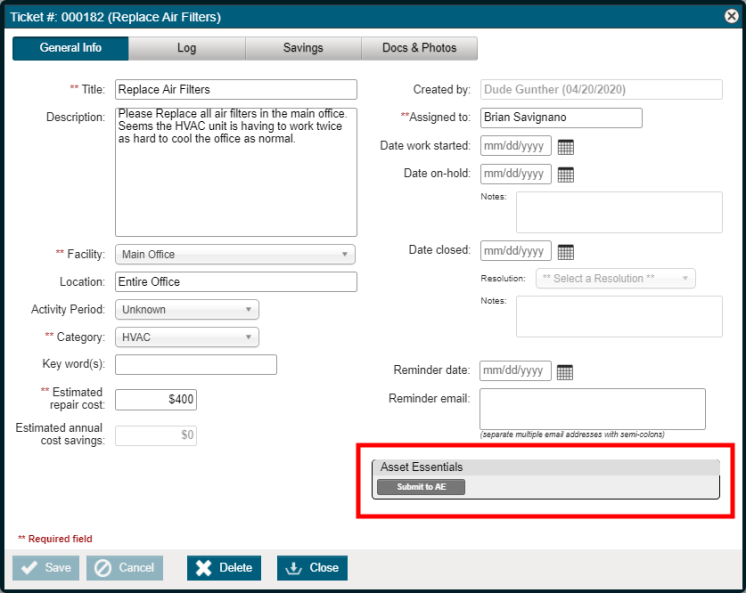
Task: Click the Cancel button
Action: 125,568
